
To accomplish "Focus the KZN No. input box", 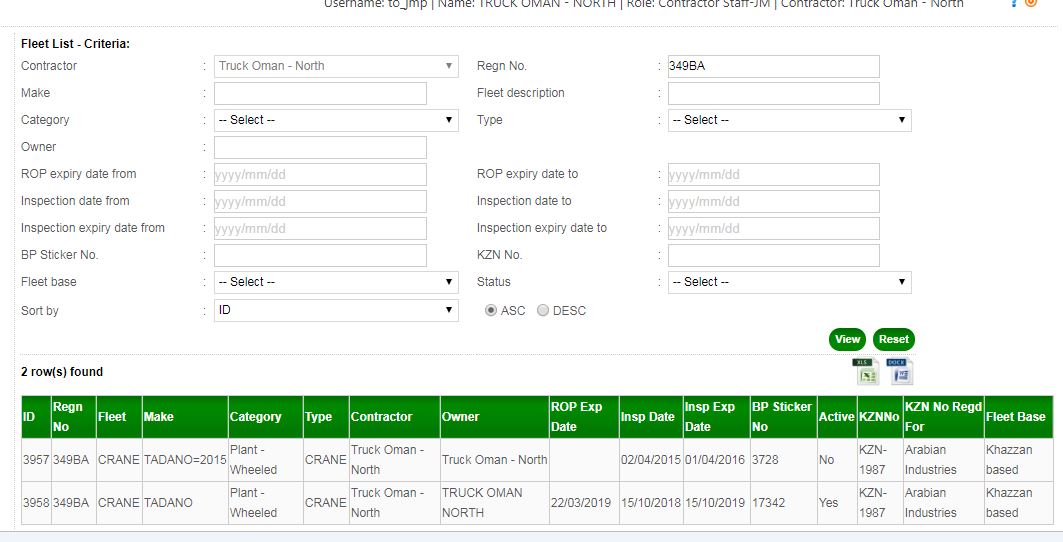I will point(773,255).
